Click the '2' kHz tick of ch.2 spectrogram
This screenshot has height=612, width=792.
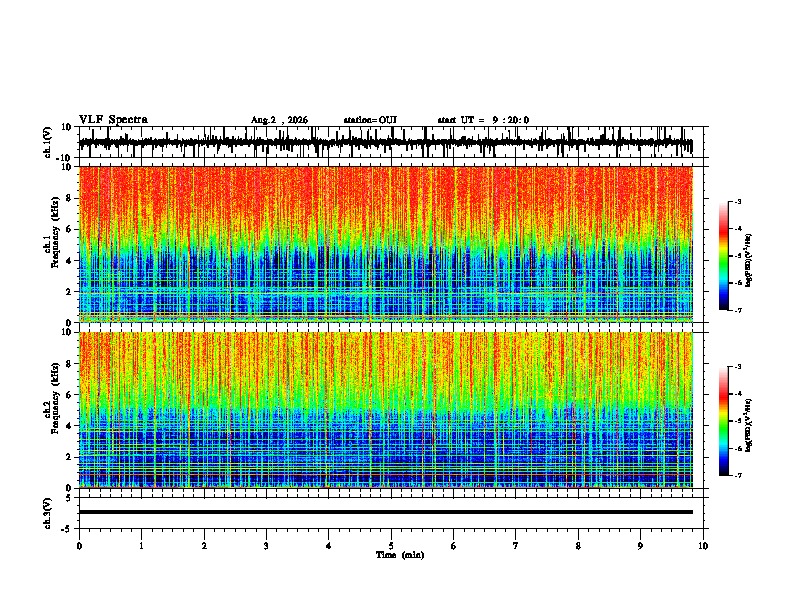coord(69,457)
